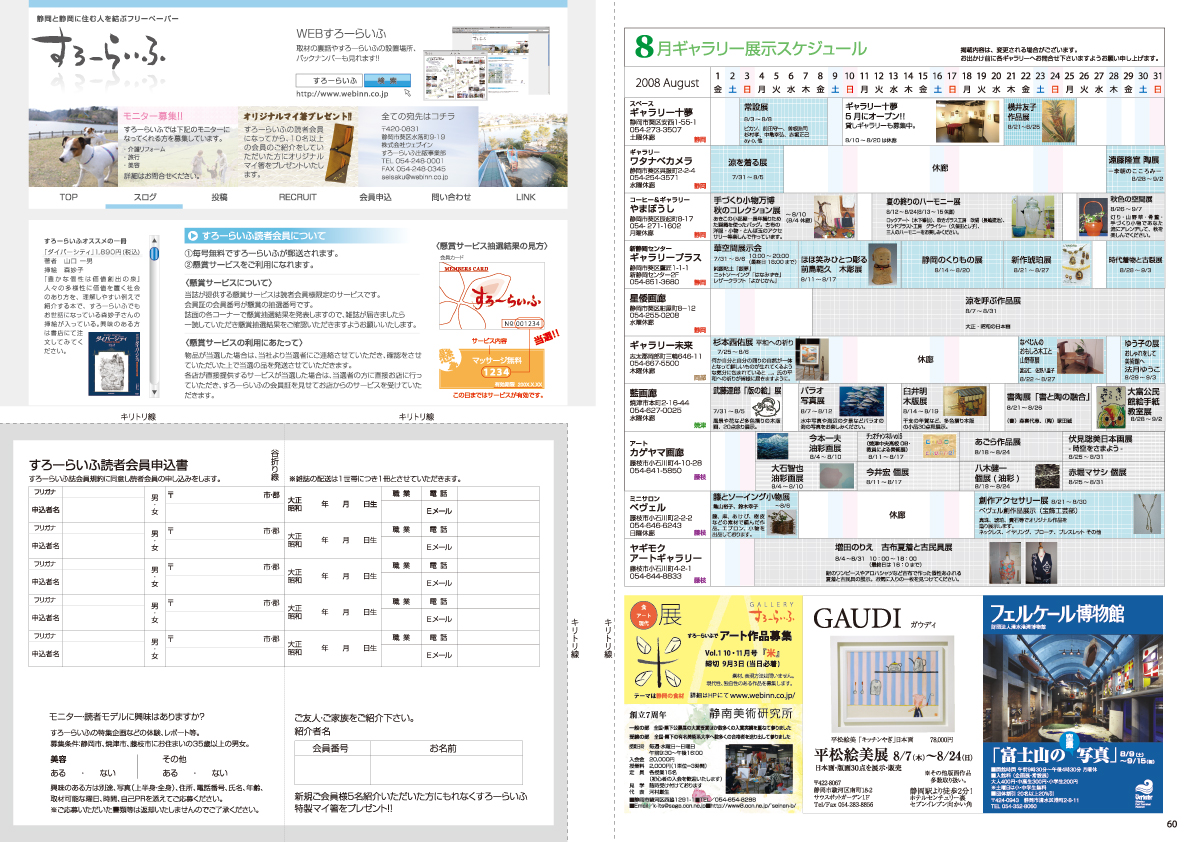Image resolution: width=1191 pixels, height=842 pixels.
Task: Click the ワタナベカメラ gallery name
Action: click(x=661, y=161)
